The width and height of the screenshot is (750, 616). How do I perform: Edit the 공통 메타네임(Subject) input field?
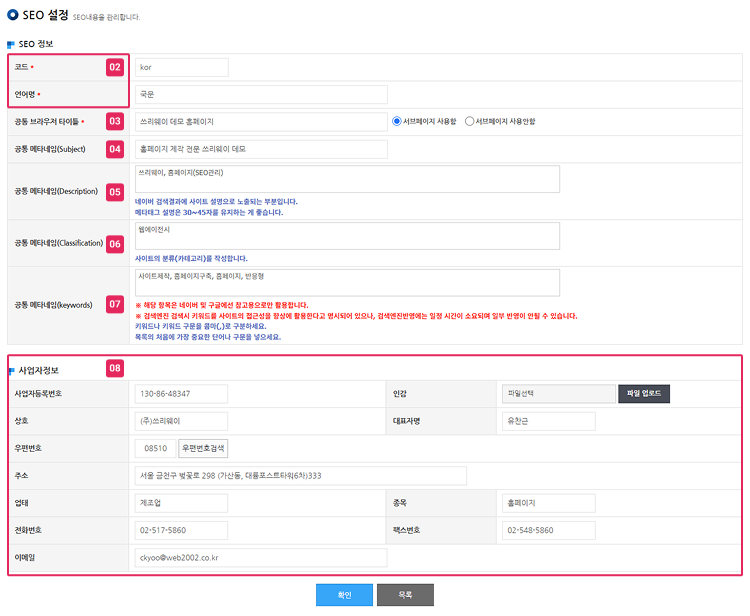click(261, 149)
